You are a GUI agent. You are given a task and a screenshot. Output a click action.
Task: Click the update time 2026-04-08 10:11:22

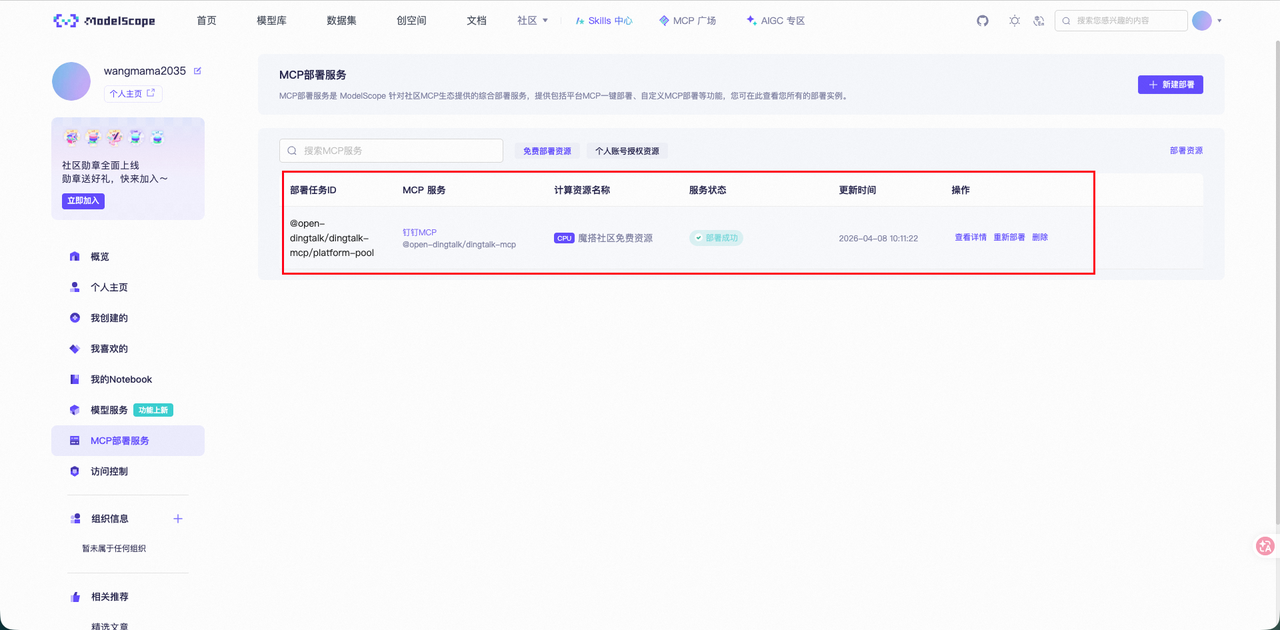pyautogui.click(x=878, y=238)
